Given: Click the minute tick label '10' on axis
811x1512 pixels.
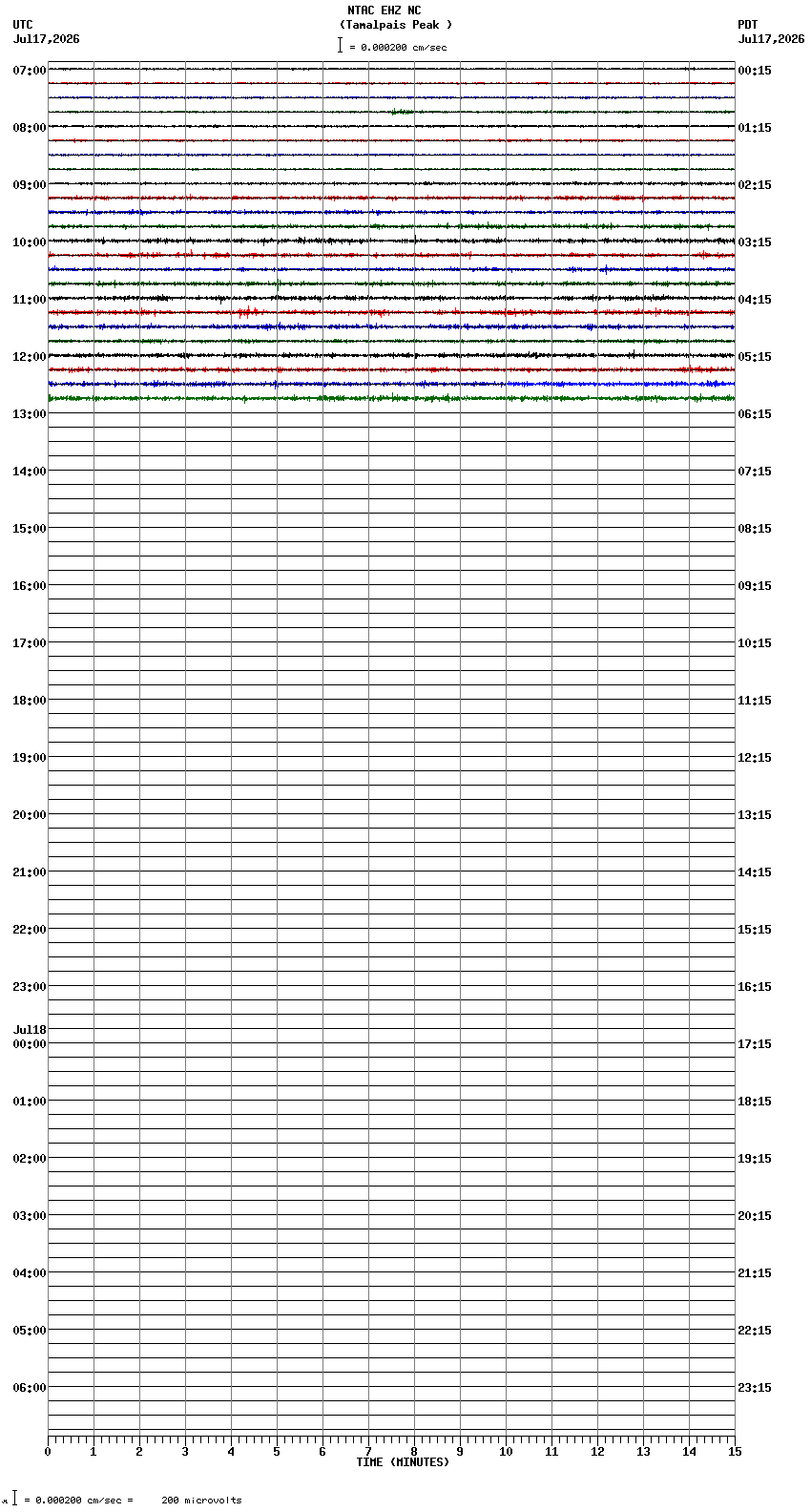Looking at the screenshot, I should click(x=506, y=1452).
